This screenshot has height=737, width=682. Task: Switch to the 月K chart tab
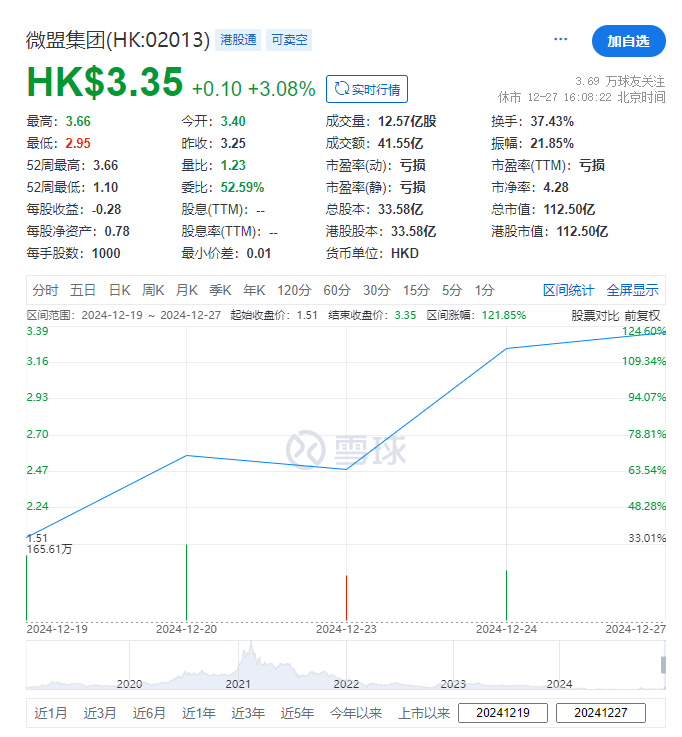tap(187, 290)
